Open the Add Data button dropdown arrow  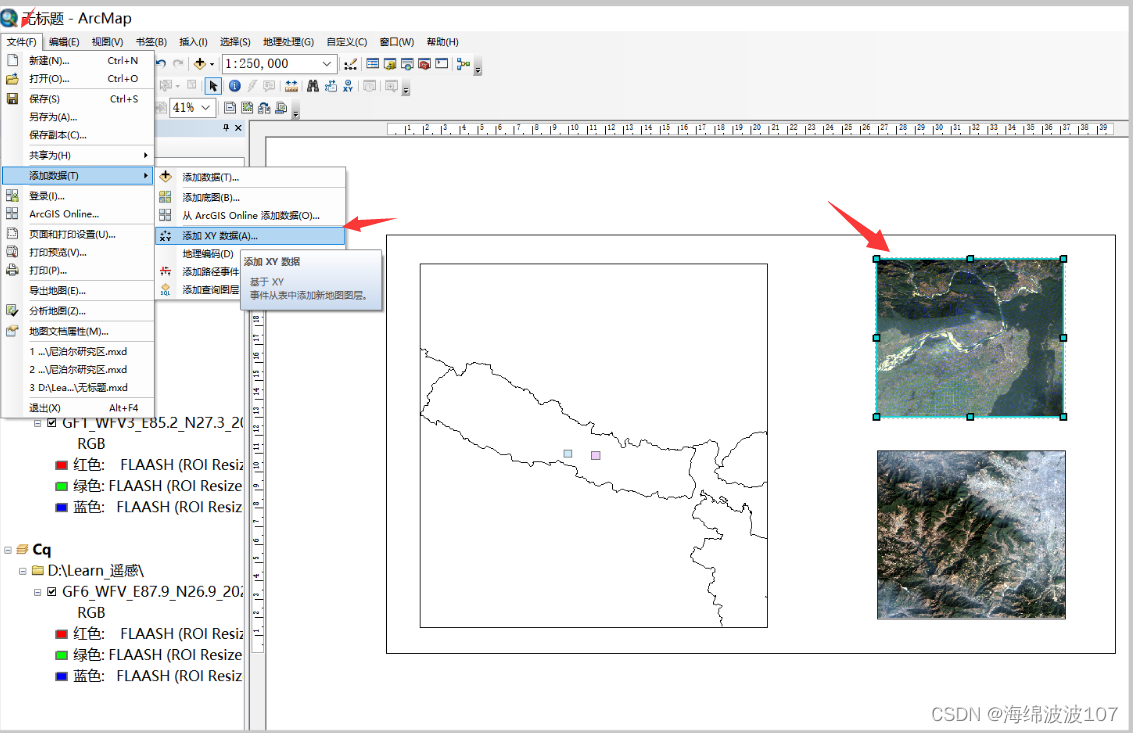tap(212, 64)
